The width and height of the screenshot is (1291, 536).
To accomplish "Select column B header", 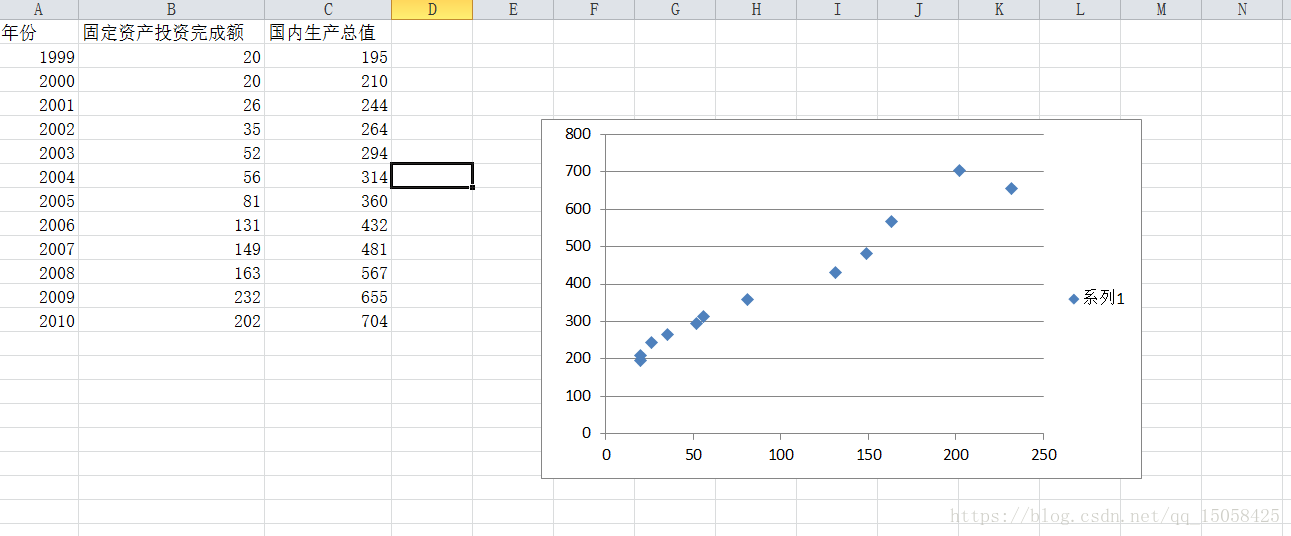I will (171, 9).
